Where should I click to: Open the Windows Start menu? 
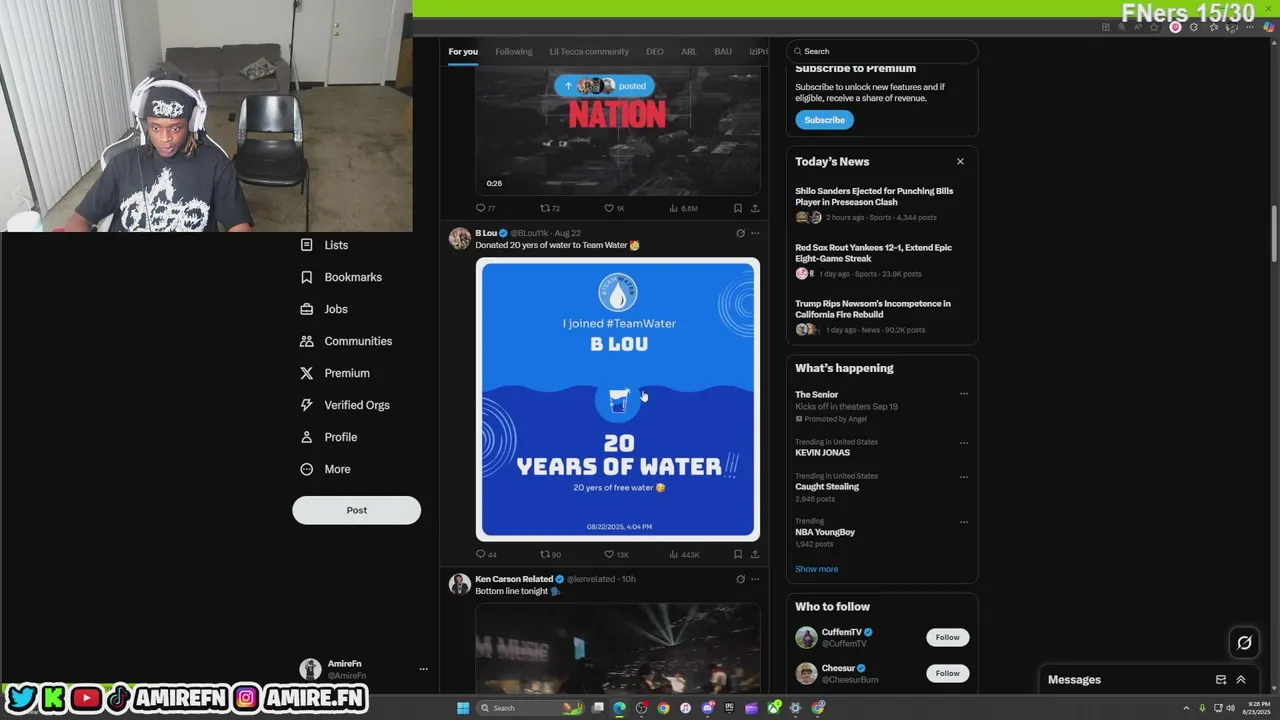[463, 708]
